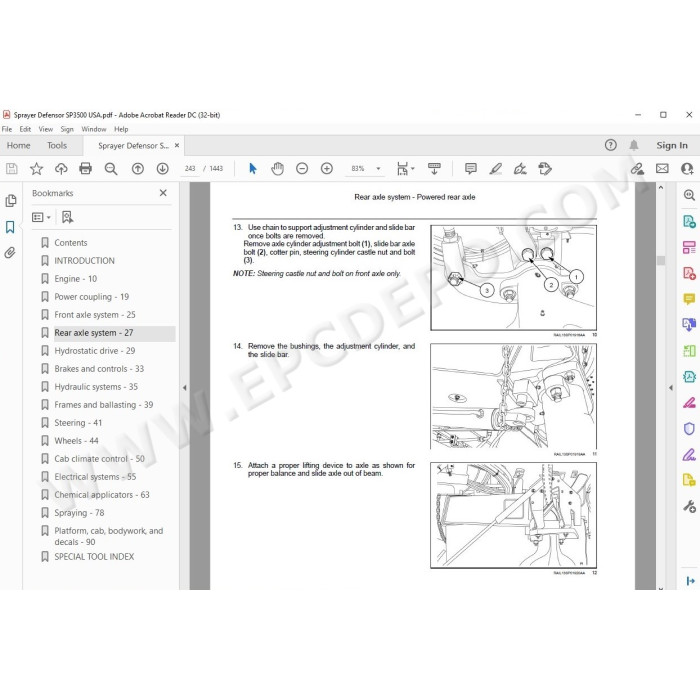Switch to the Home tab

18,146
